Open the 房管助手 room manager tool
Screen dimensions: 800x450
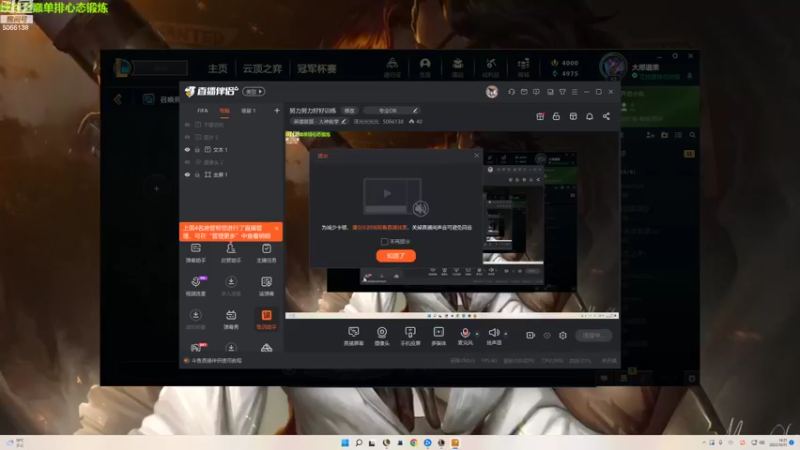click(231, 253)
